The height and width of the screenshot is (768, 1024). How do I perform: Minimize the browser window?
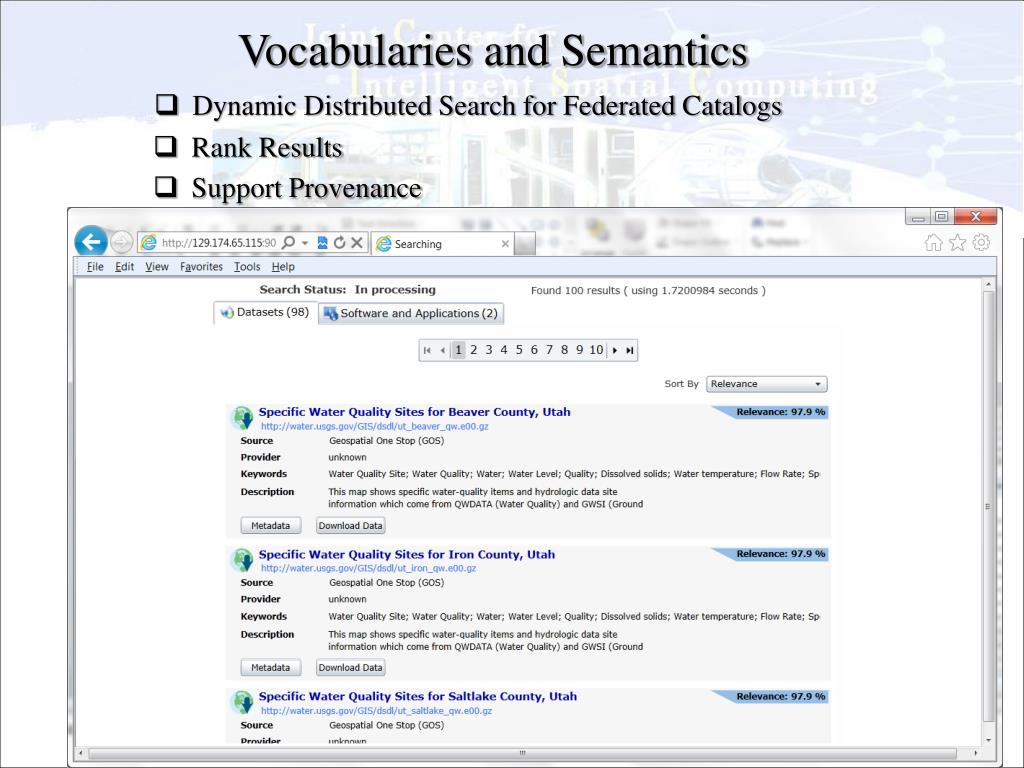918,217
